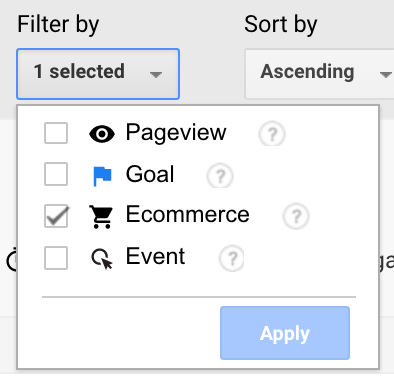Tick the Event filter checkbox

56,258
